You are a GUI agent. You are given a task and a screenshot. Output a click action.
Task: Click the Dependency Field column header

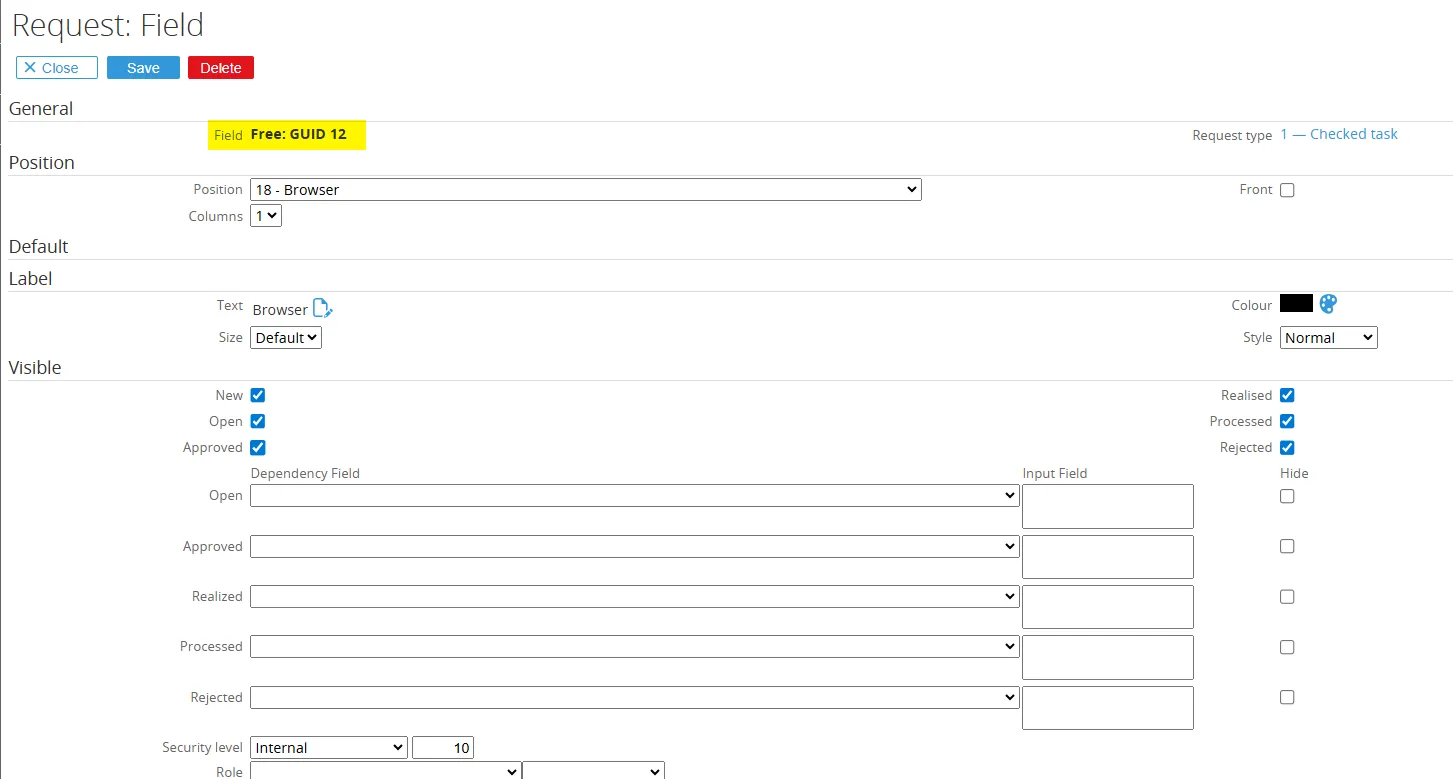coord(305,473)
